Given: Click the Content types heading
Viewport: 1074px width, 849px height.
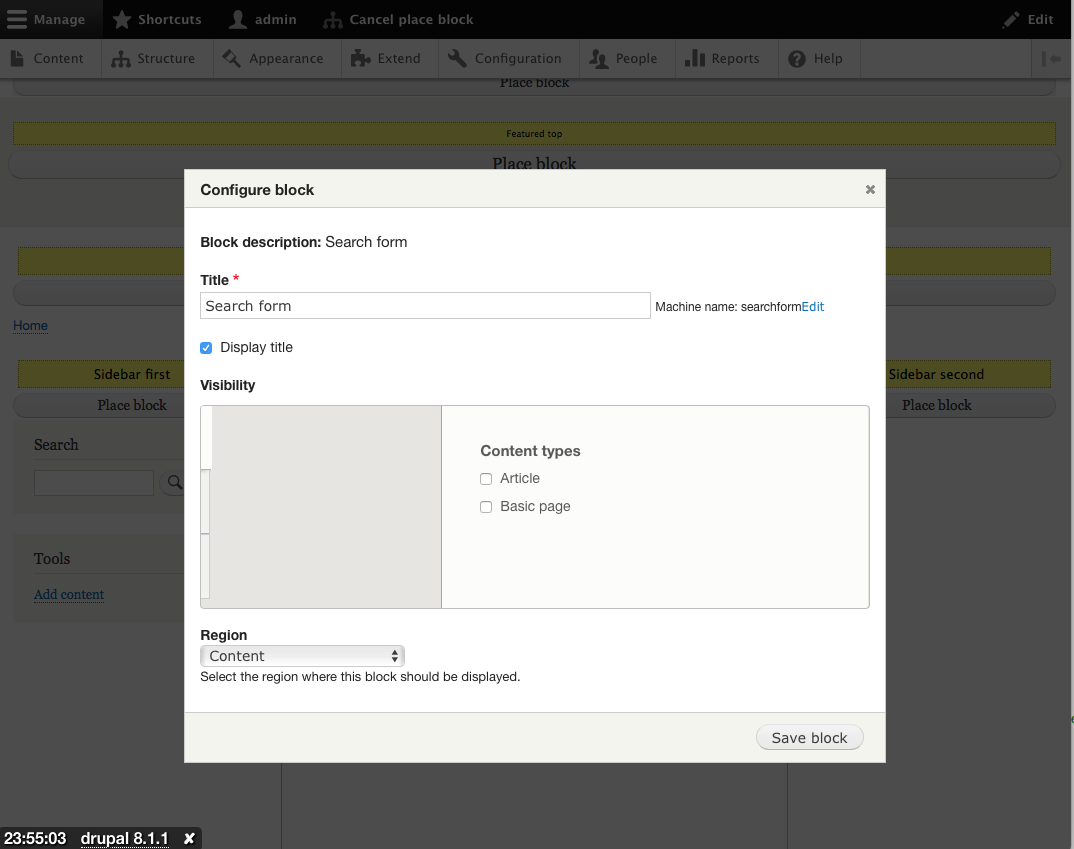Looking at the screenshot, I should [x=530, y=451].
